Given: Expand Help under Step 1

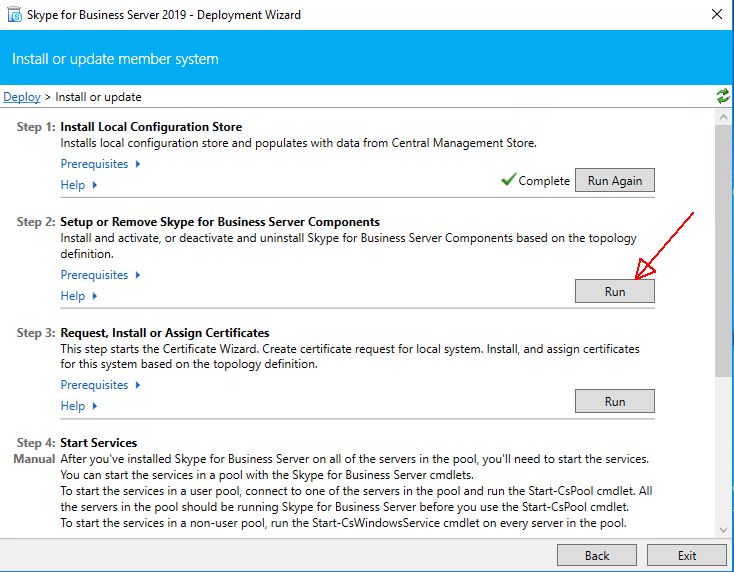Looking at the screenshot, I should (79, 185).
